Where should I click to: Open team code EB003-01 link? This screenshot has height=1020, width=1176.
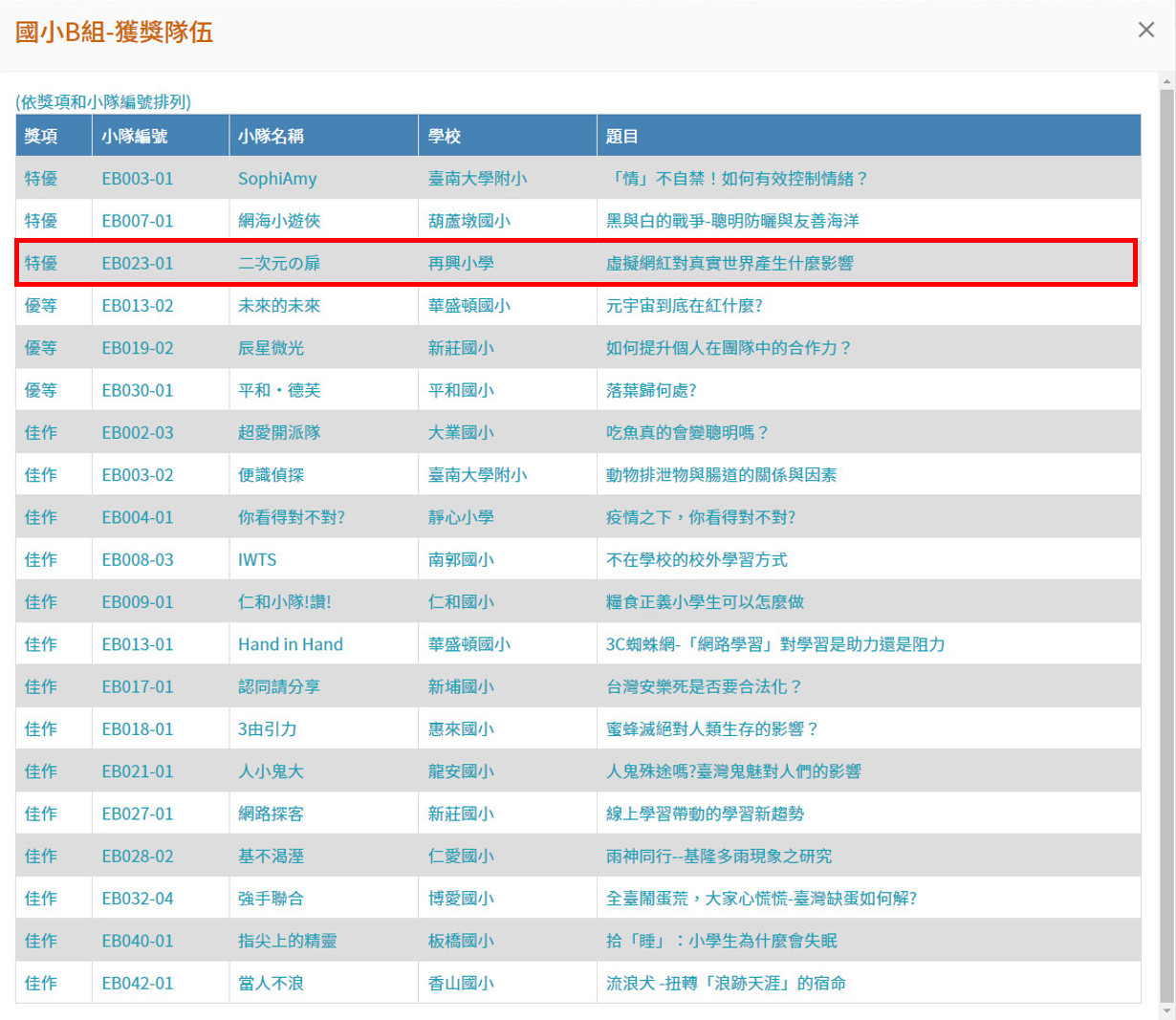tap(138, 179)
